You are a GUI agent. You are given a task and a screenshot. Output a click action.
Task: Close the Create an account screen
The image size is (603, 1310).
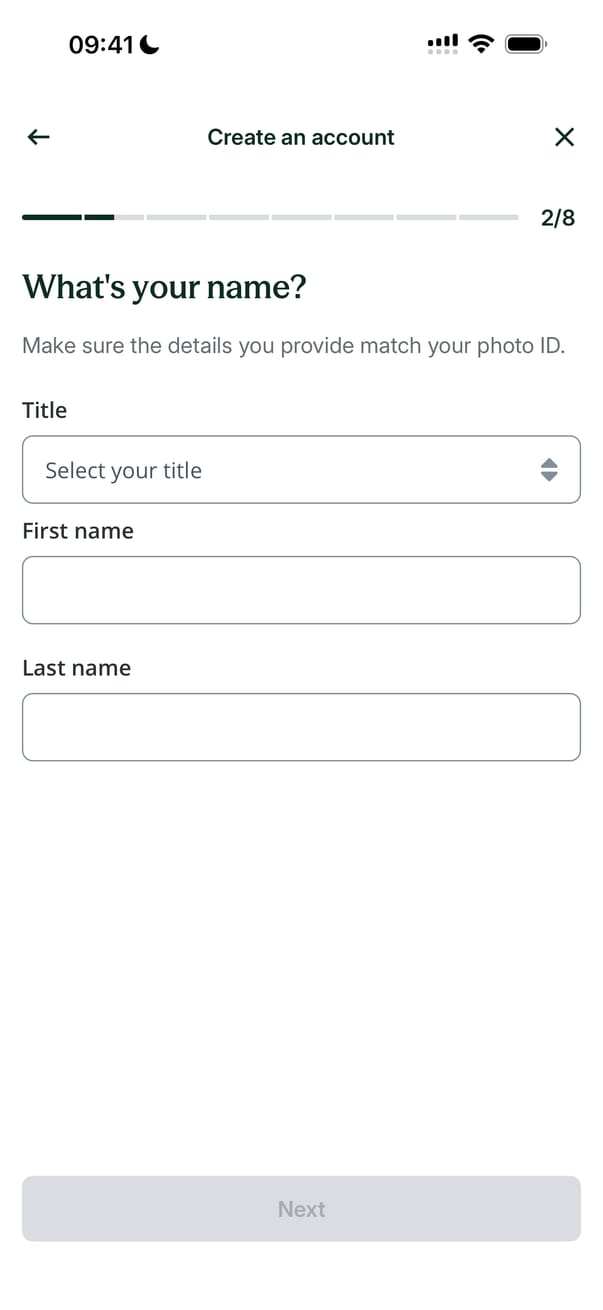(564, 137)
